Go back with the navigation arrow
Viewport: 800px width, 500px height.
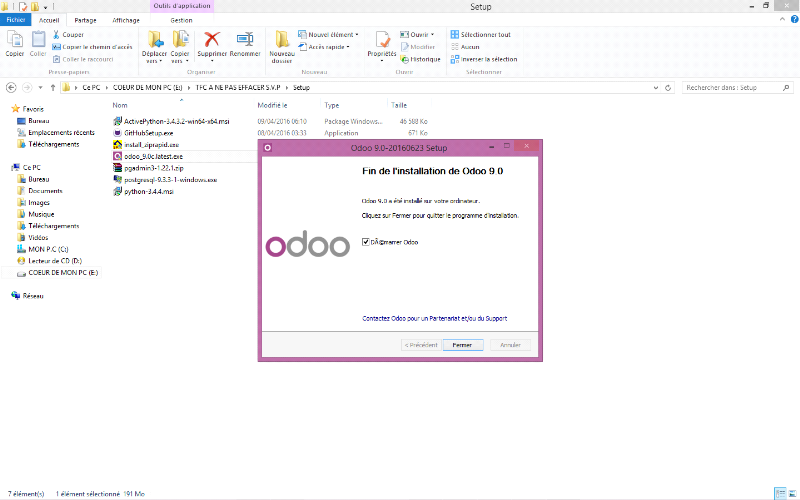[11, 88]
